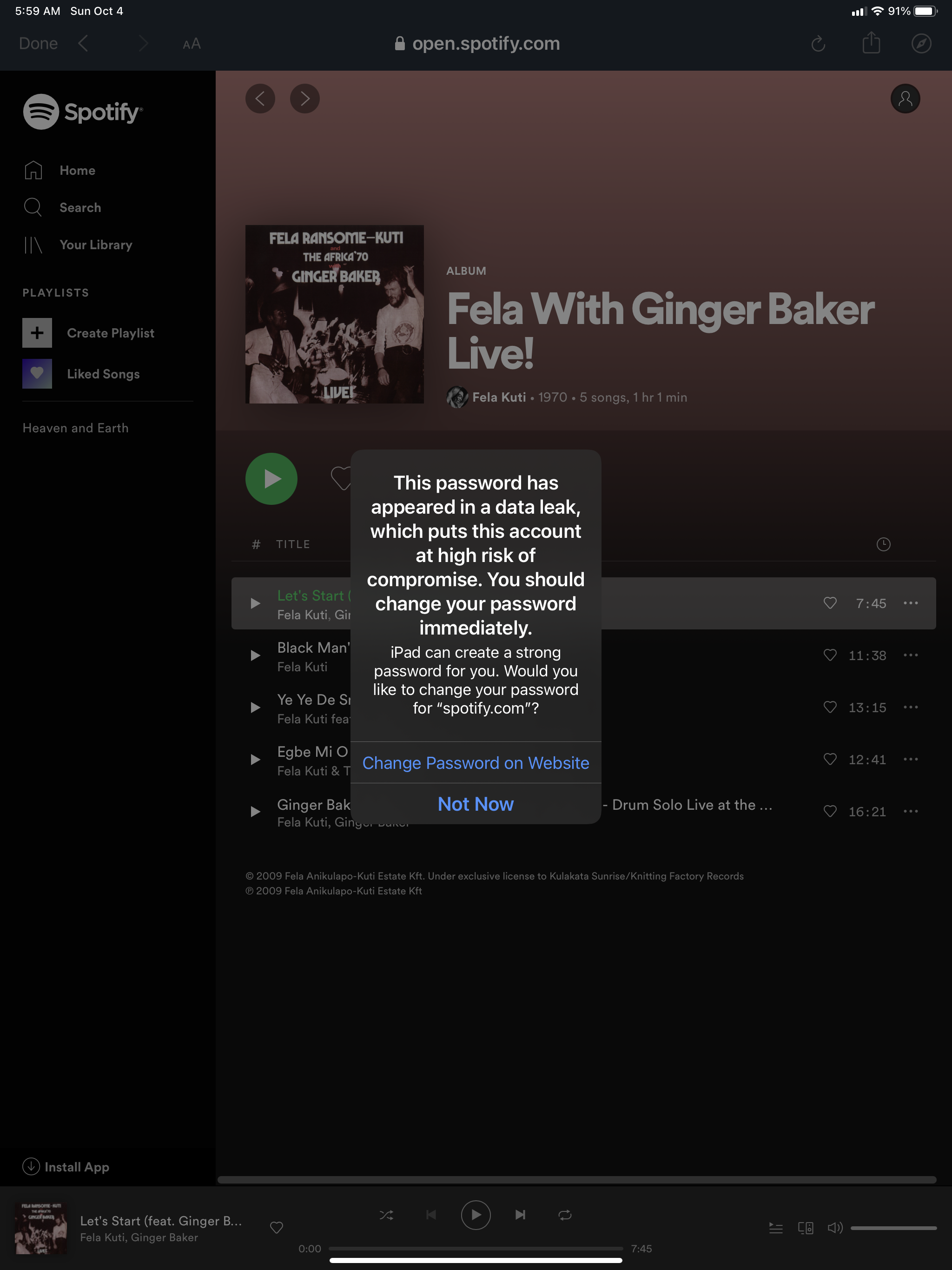Image resolution: width=952 pixels, height=1270 pixels.
Task: Open connect to a device icon
Action: click(806, 1228)
